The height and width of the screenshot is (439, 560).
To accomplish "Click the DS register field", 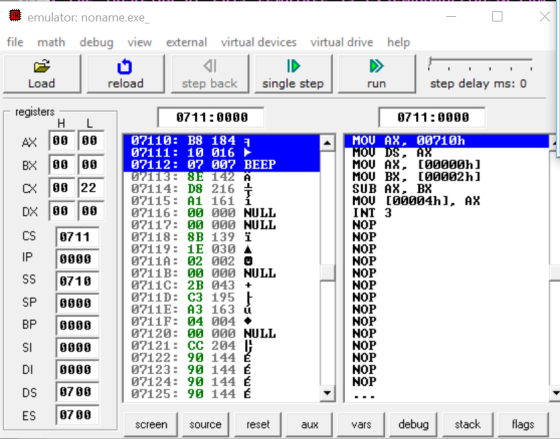I will pyautogui.click(x=77, y=392).
